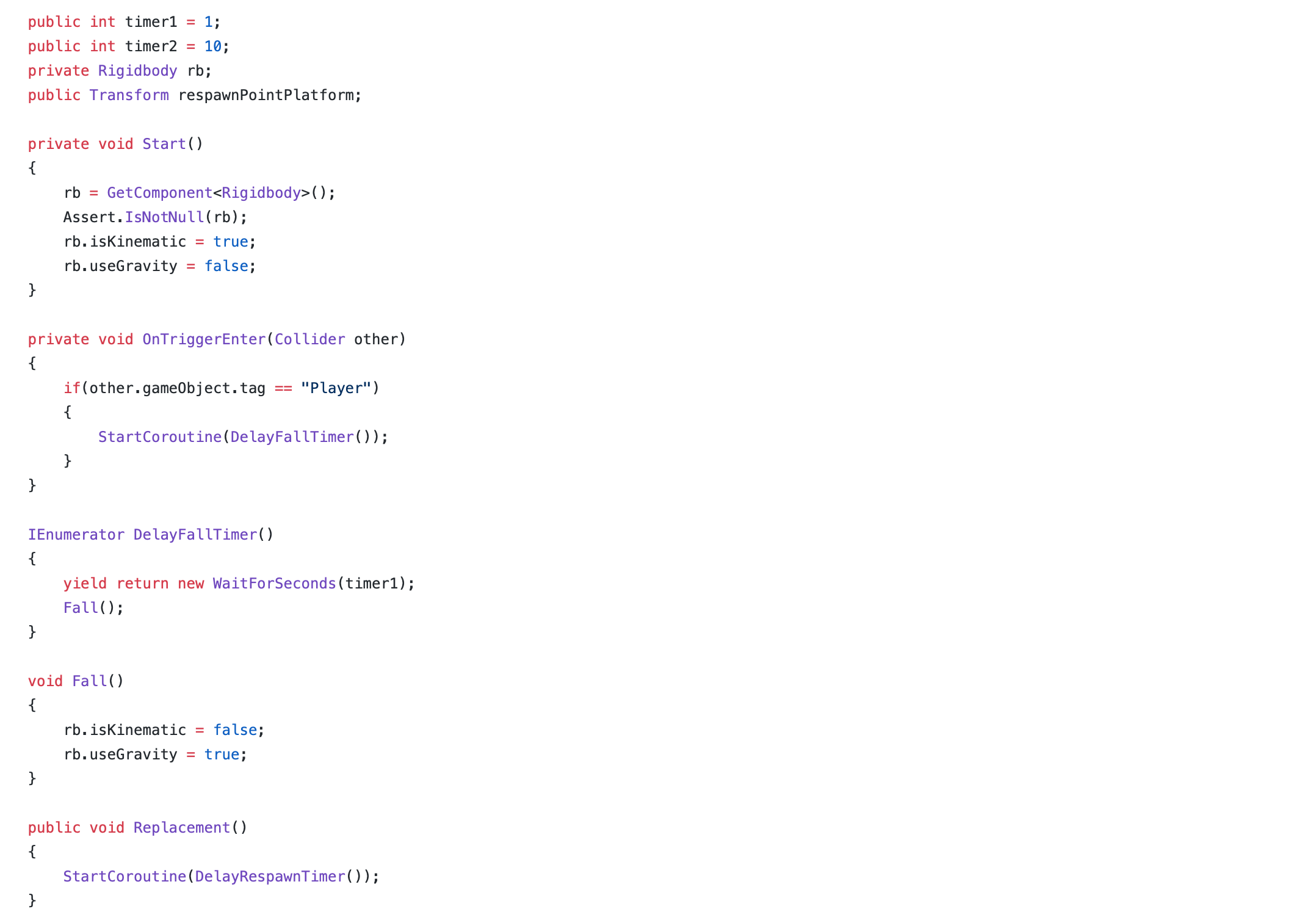Click 'IEnumerator DelayFallTimer()' declaration

point(151,535)
